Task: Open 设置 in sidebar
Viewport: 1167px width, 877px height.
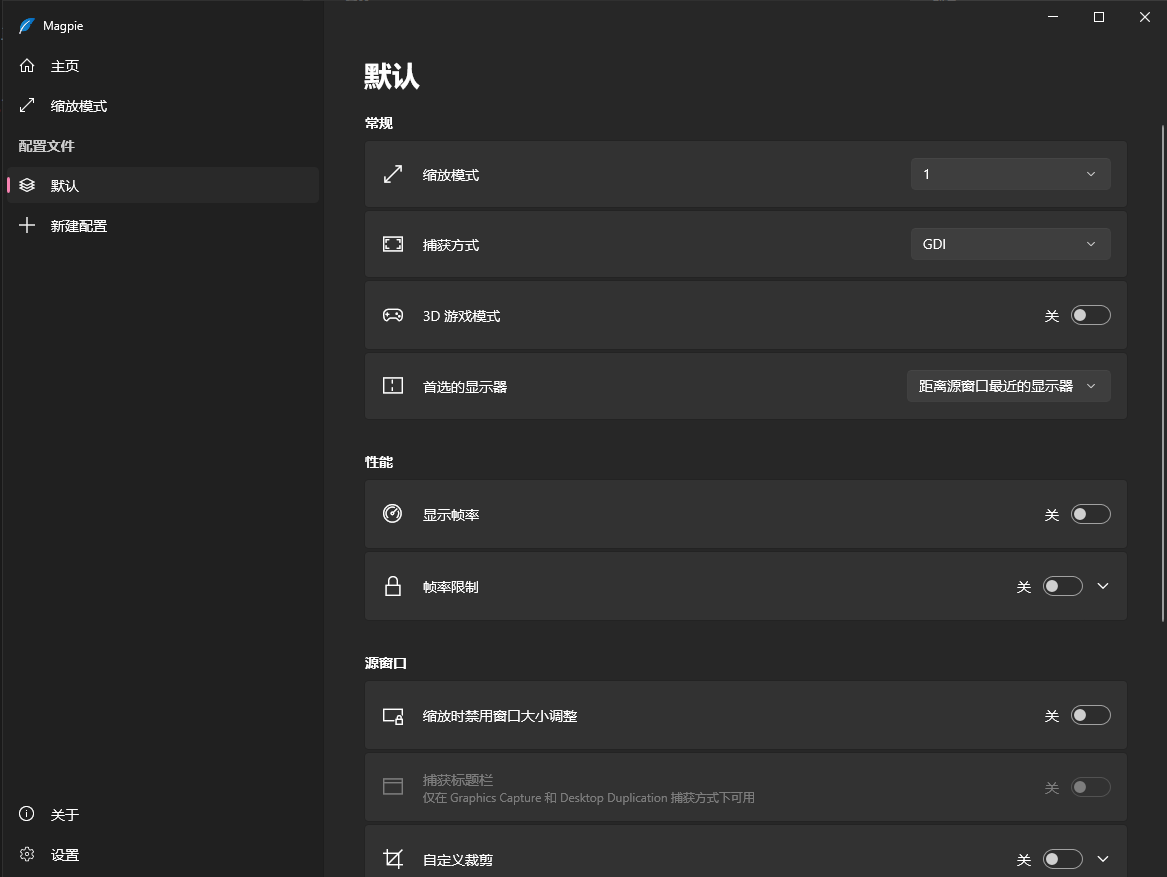Action: pos(163,855)
